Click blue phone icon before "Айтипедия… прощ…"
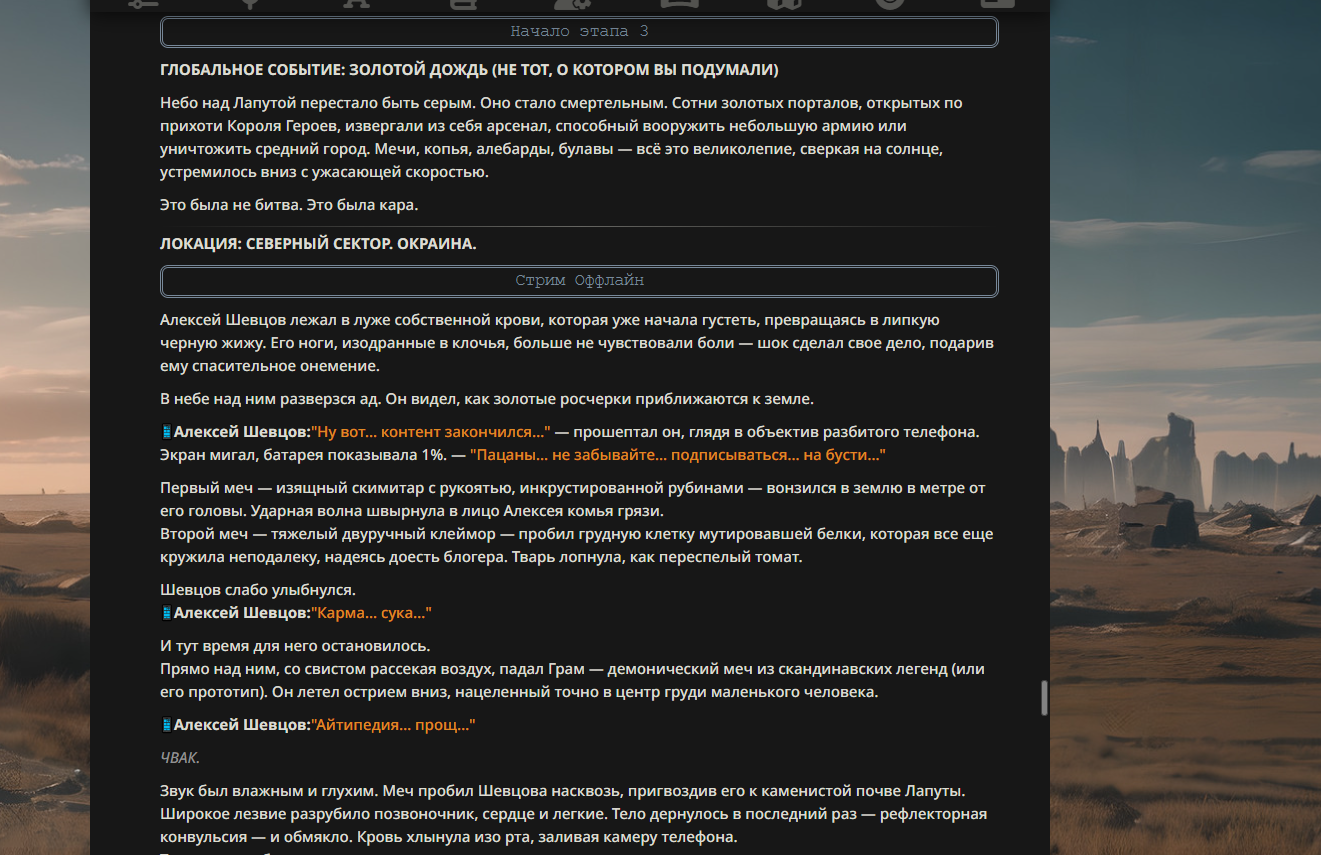Screen dimensions: 1321x855 coord(166,725)
